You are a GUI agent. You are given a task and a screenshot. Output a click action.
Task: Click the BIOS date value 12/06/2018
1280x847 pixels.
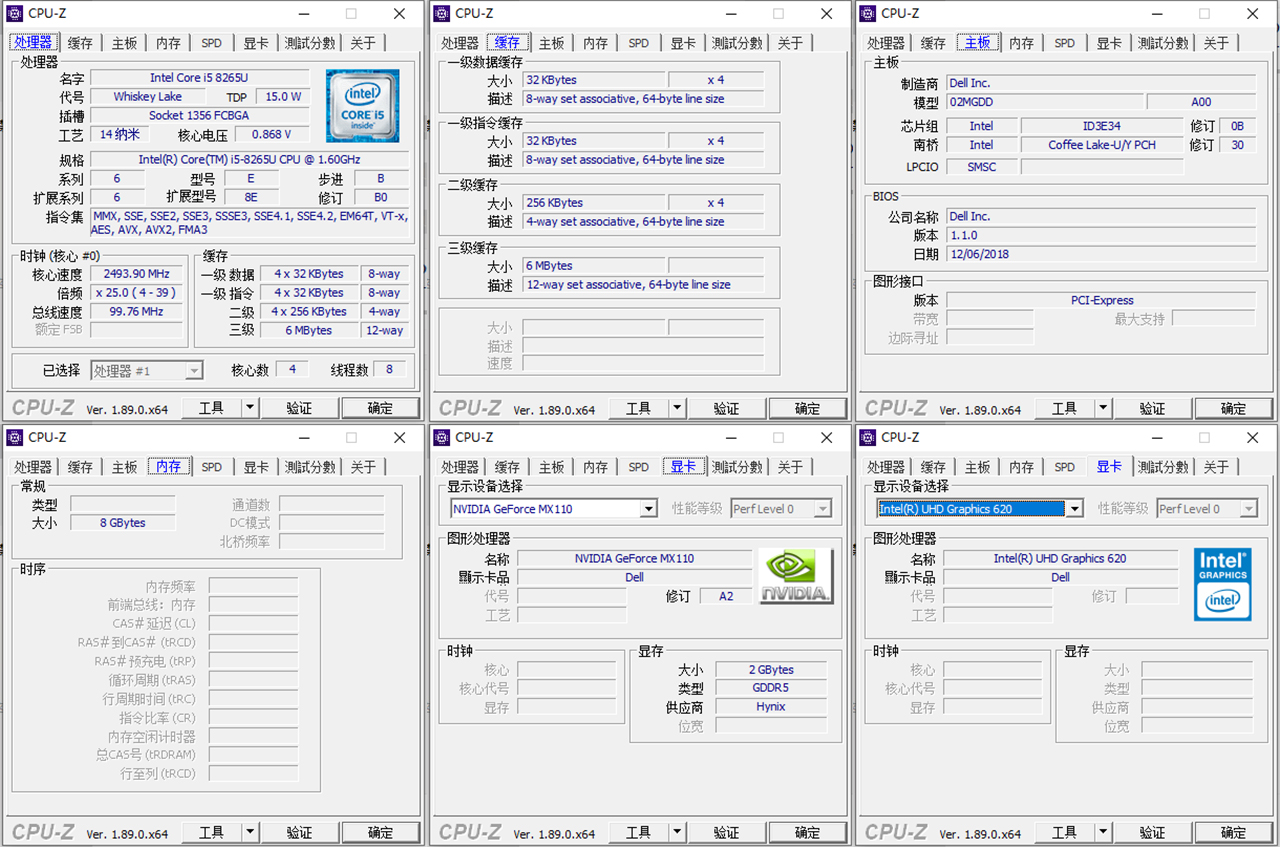click(1100, 254)
